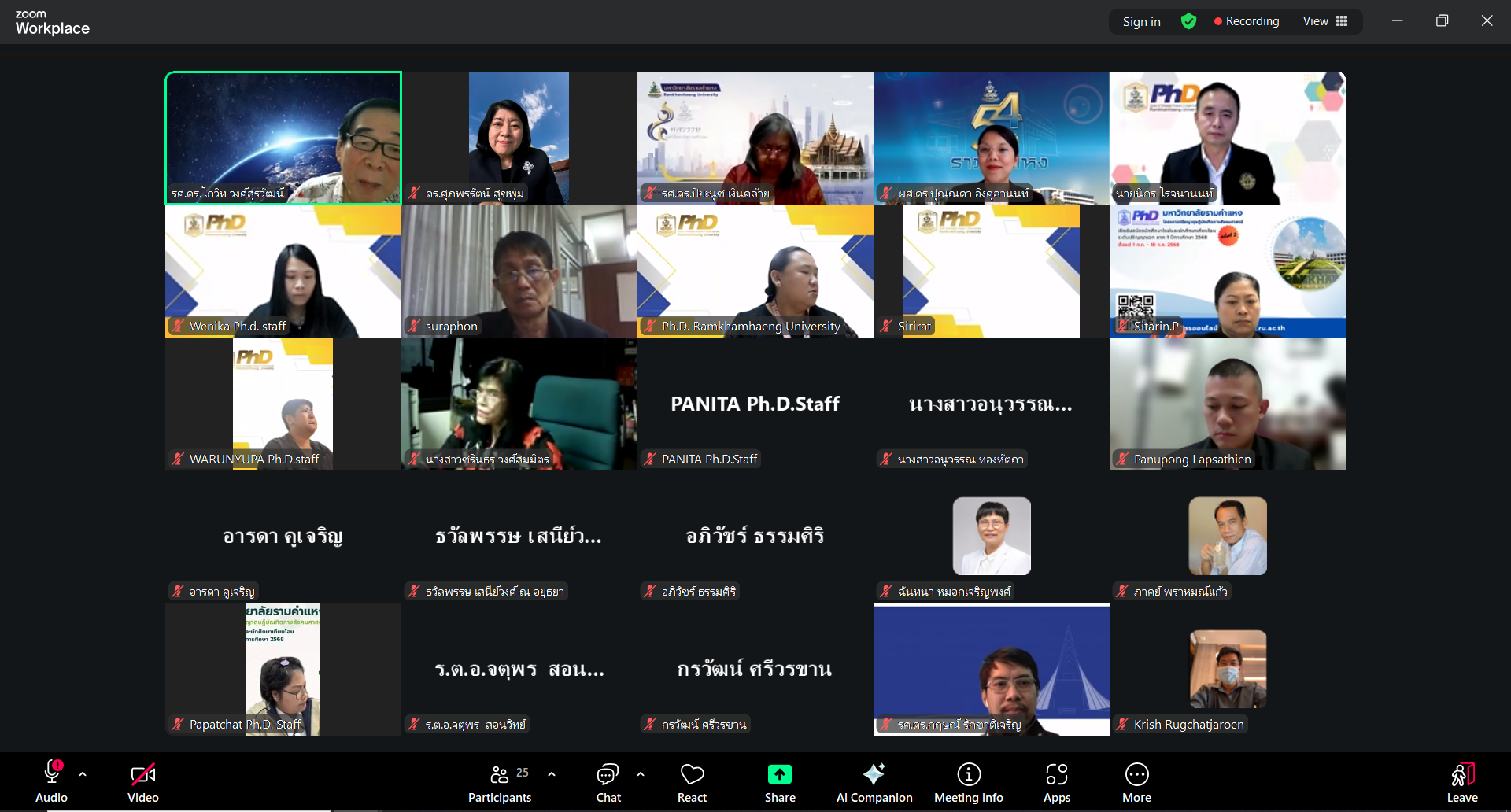Click the React heart icon

(692, 775)
